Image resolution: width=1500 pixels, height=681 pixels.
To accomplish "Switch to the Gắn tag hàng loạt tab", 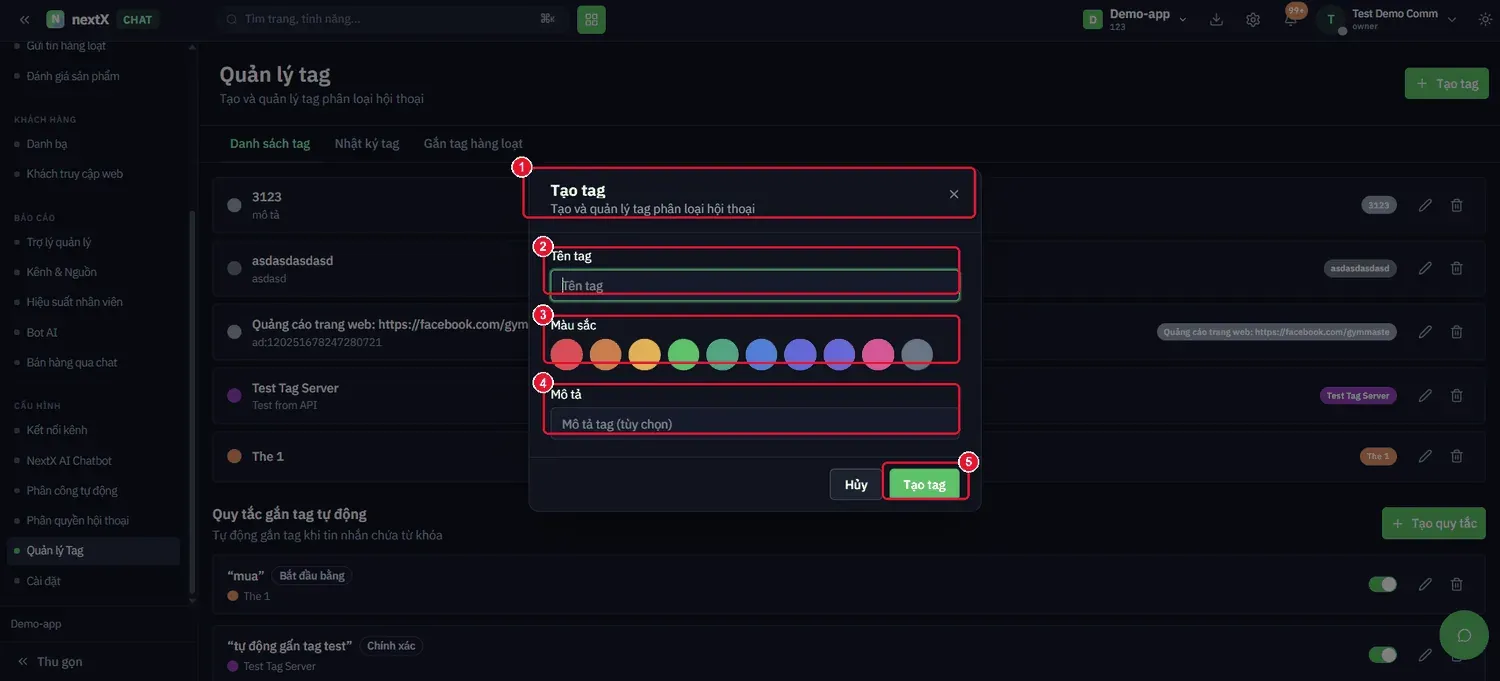I will tap(473, 144).
